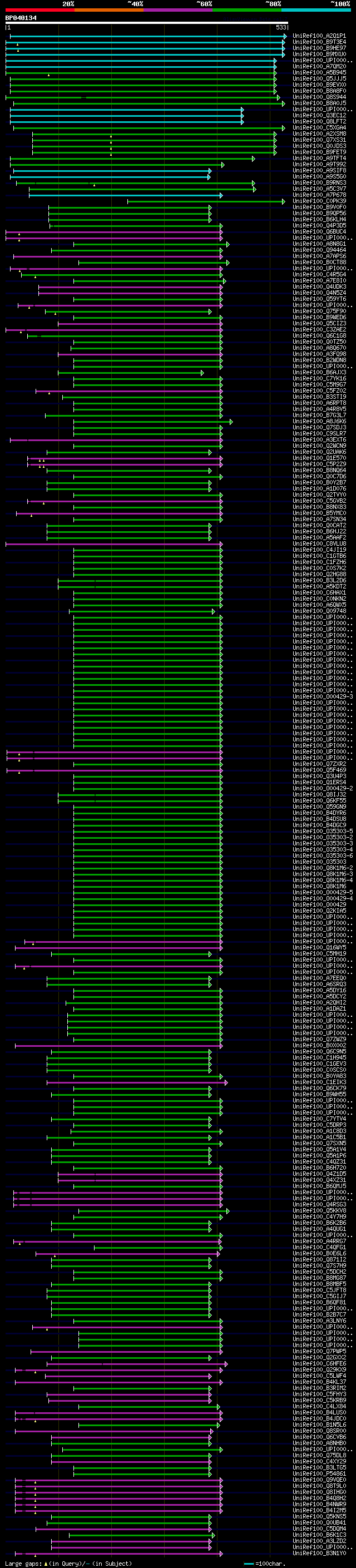Select hit label UniRef100_B9RNS3
The image size is (356, 1568).
(x=319, y=182)
